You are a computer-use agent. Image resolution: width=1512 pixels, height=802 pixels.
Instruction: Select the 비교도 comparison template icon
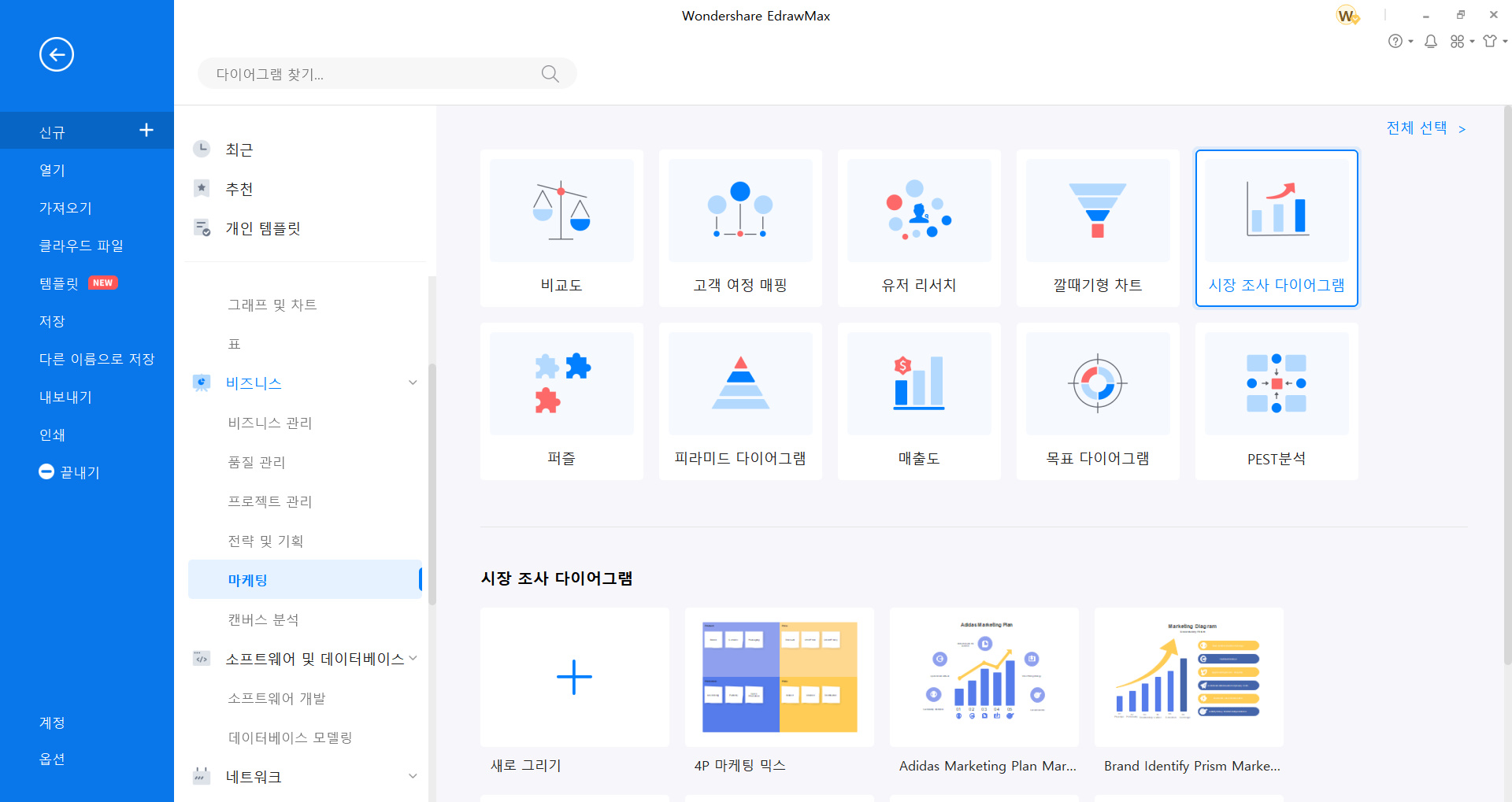[x=561, y=210]
